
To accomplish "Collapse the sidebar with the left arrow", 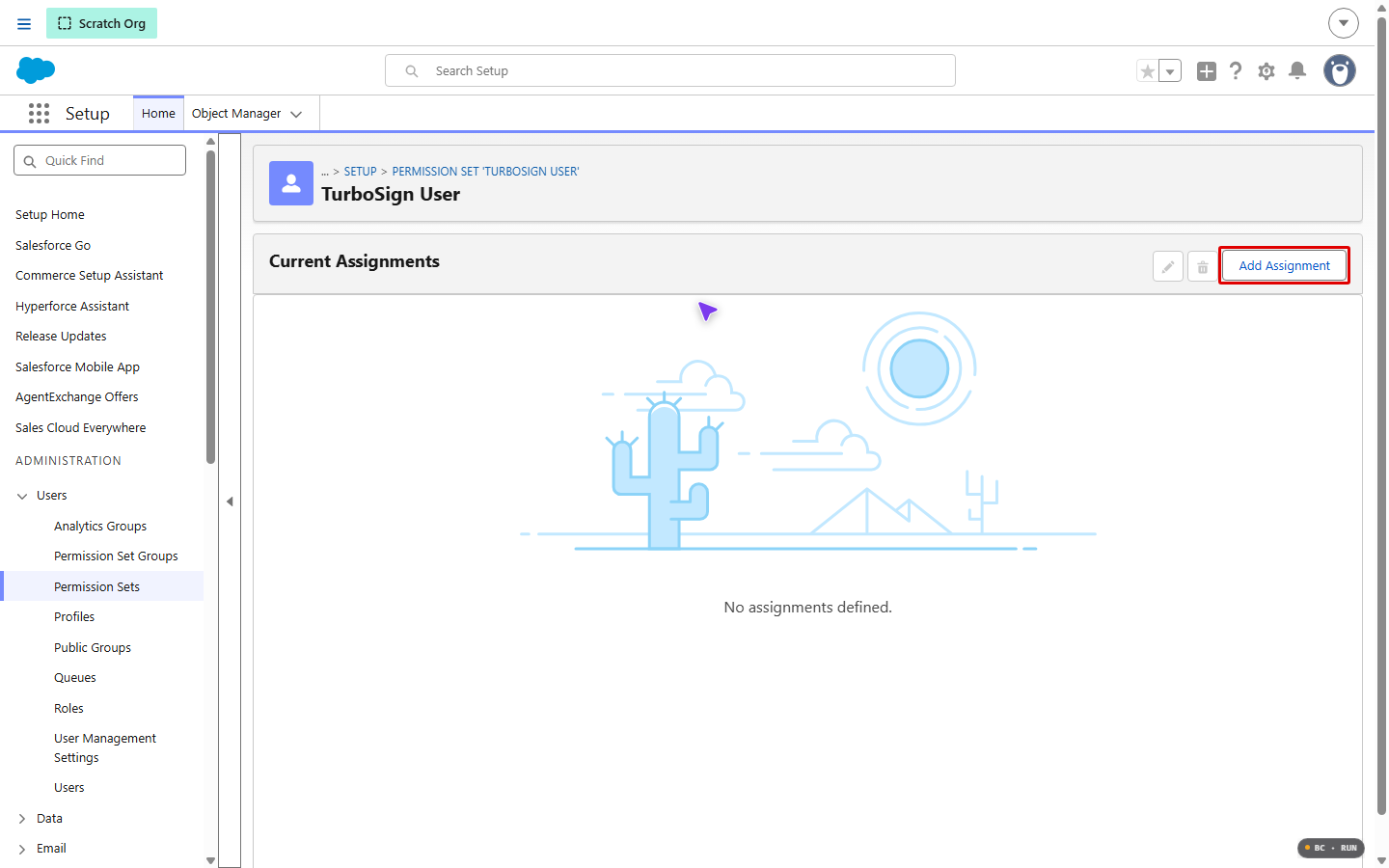I will [x=230, y=502].
